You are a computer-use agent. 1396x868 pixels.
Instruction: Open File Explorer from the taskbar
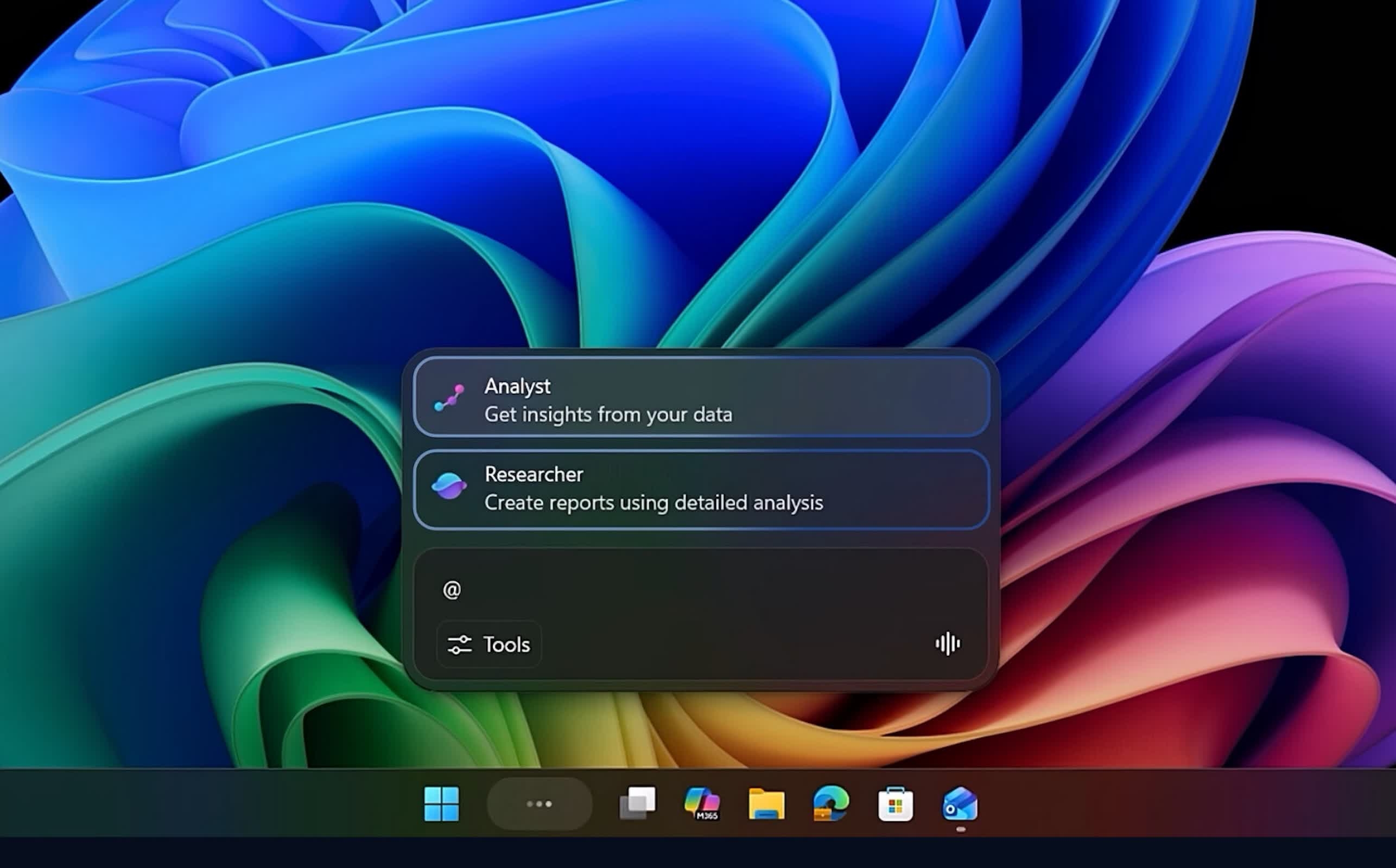click(766, 803)
